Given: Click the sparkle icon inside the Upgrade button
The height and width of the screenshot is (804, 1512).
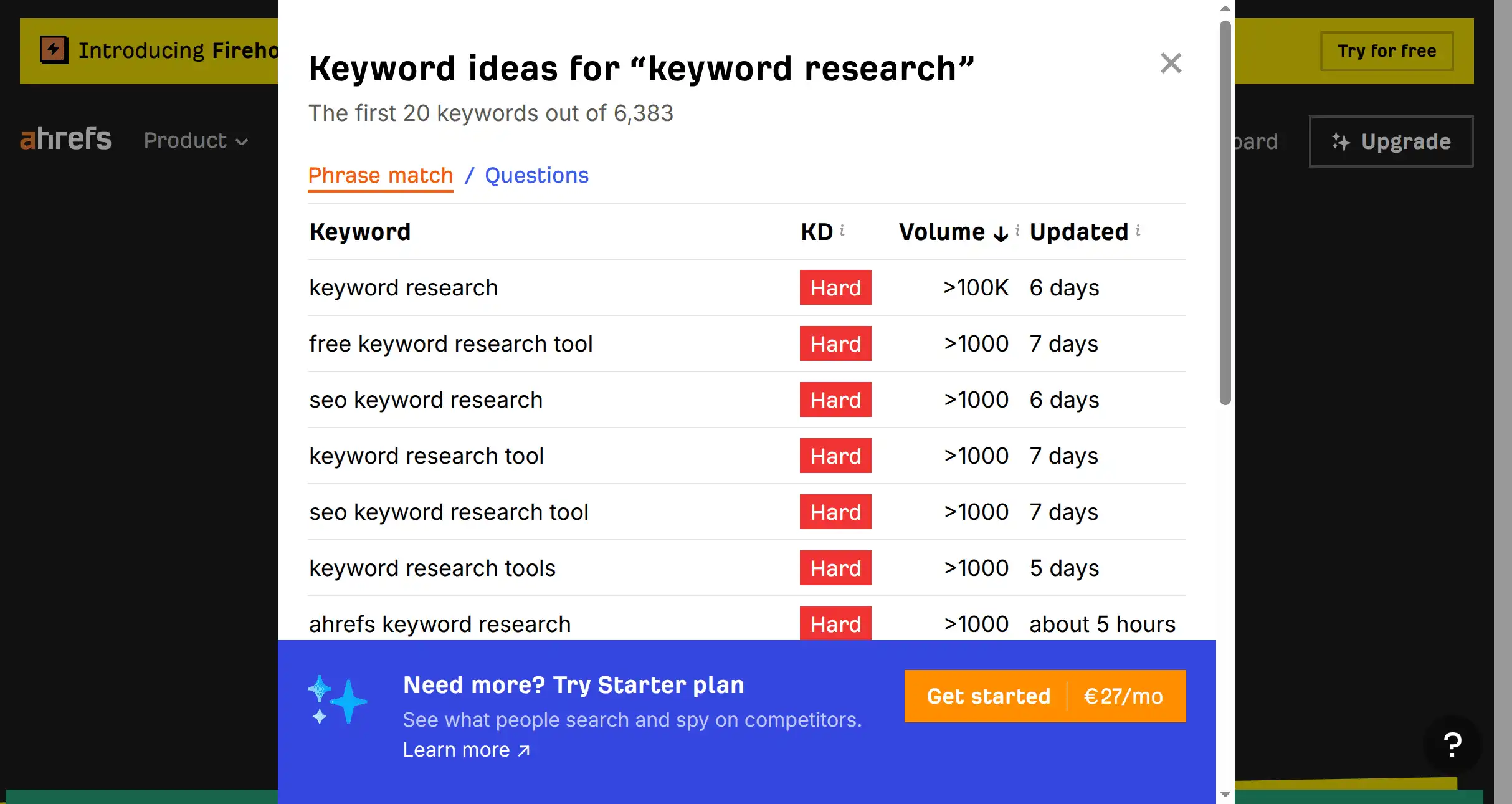Looking at the screenshot, I should click(x=1341, y=141).
